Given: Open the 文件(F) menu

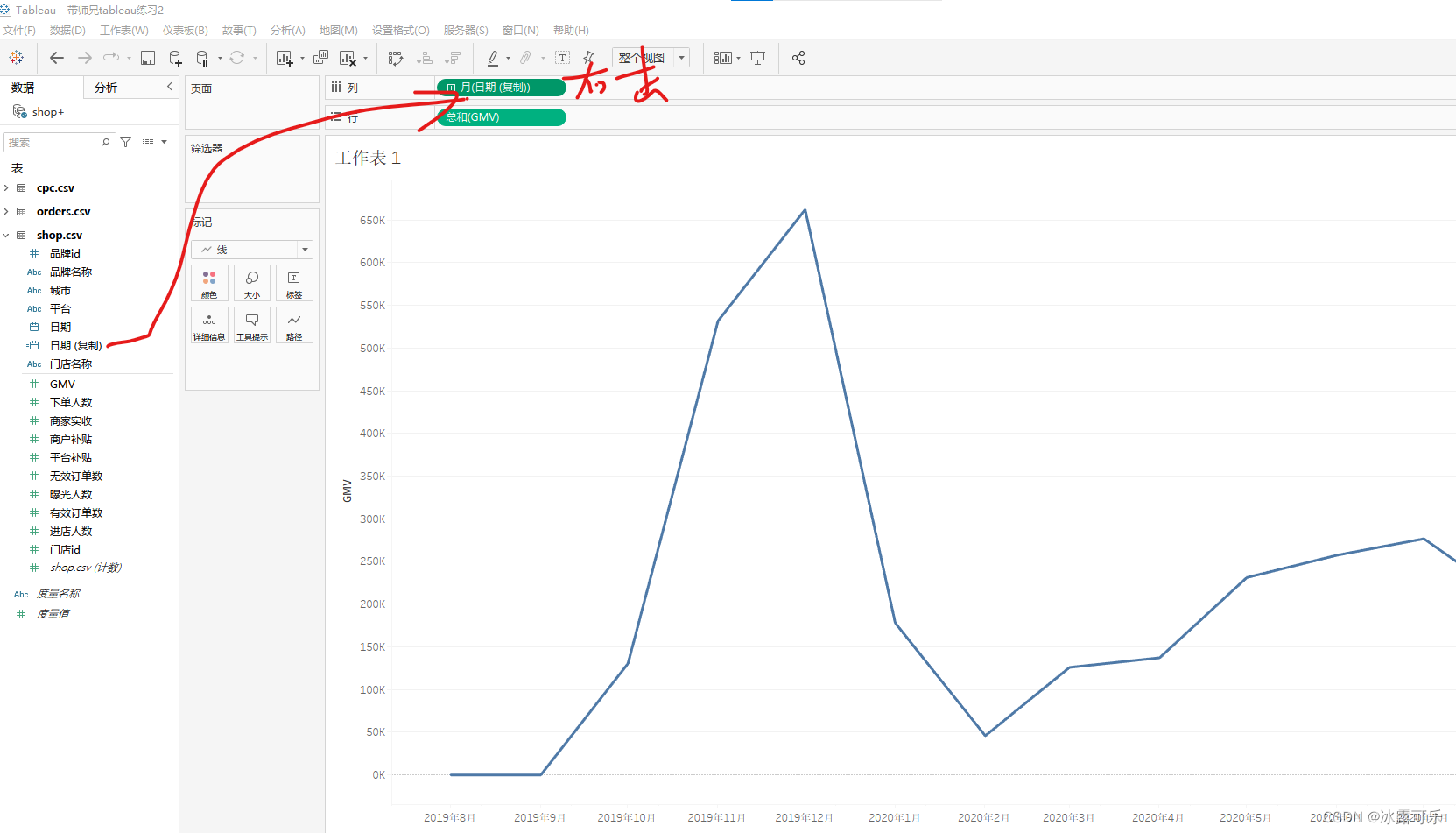Looking at the screenshot, I should pyautogui.click(x=19, y=31).
